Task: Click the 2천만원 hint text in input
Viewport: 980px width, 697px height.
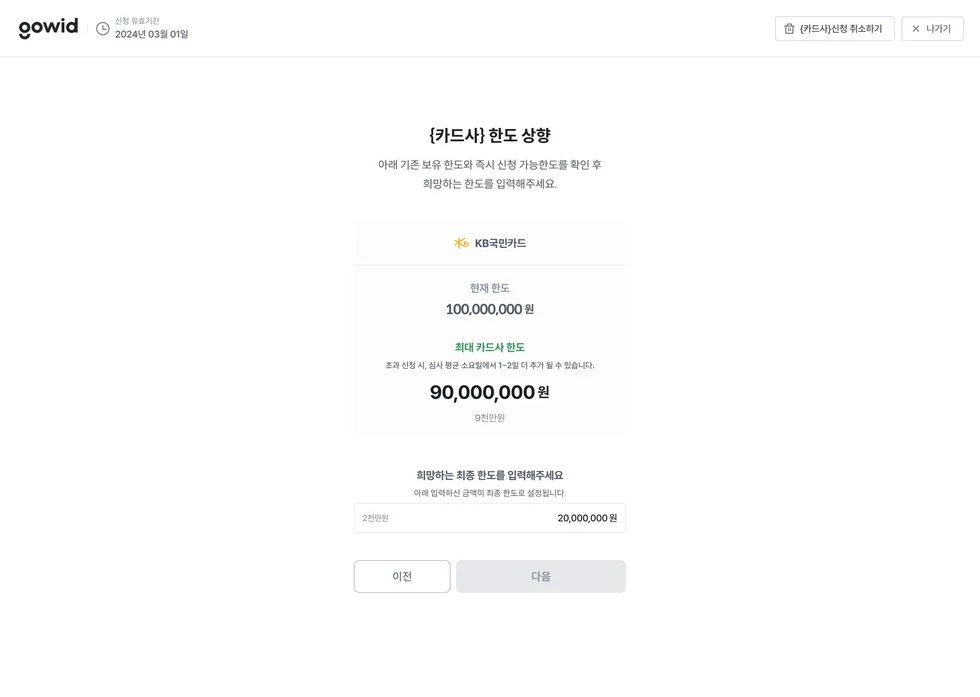Action: click(376, 518)
